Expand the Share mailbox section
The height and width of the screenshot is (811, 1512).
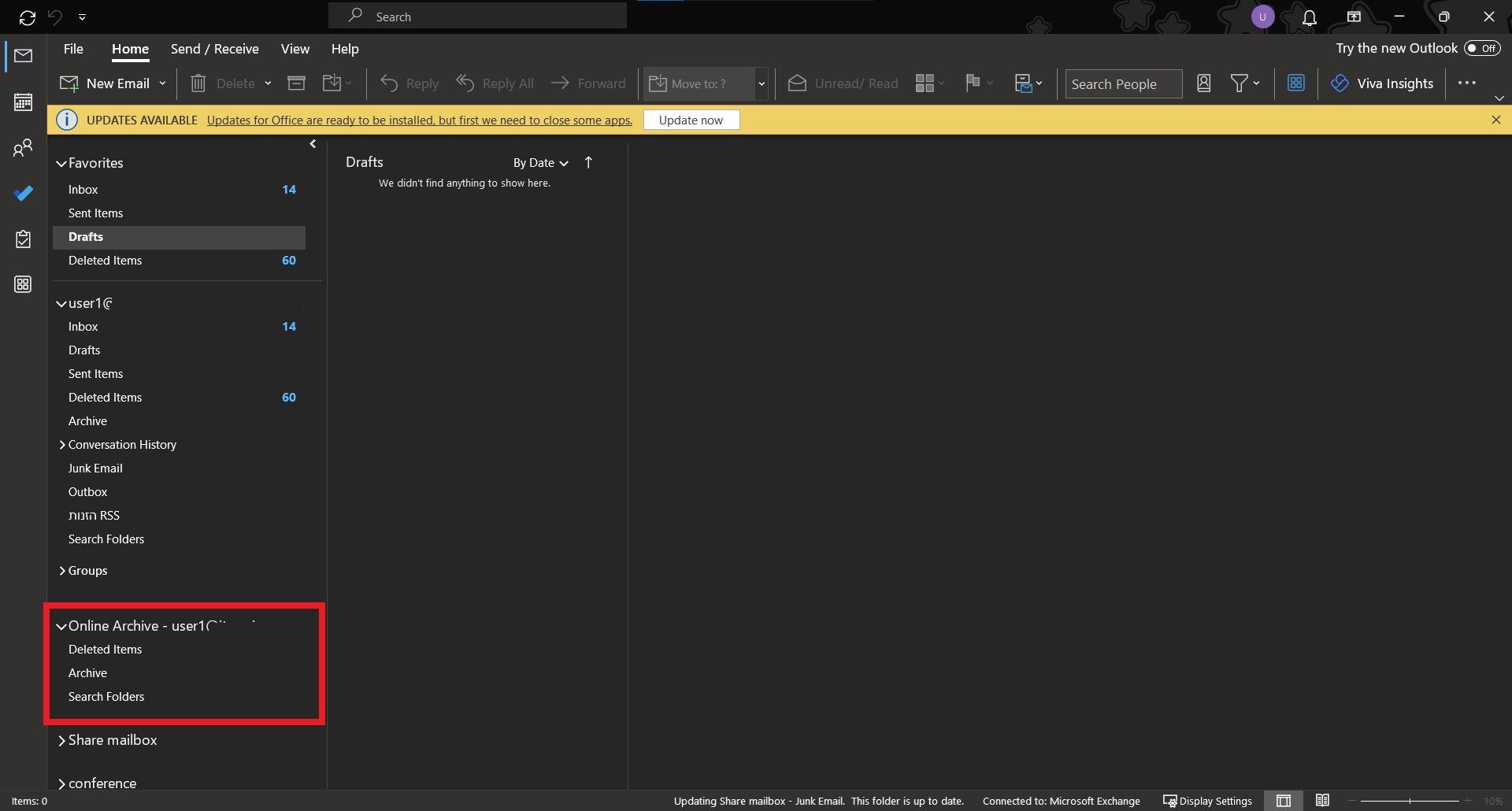pos(62,741)
